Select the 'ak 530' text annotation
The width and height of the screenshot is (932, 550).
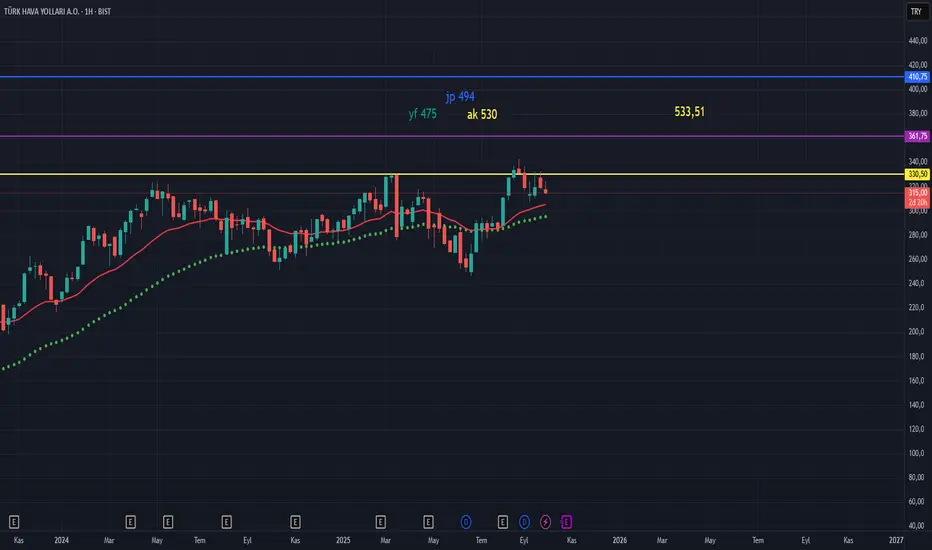point(482,114)
